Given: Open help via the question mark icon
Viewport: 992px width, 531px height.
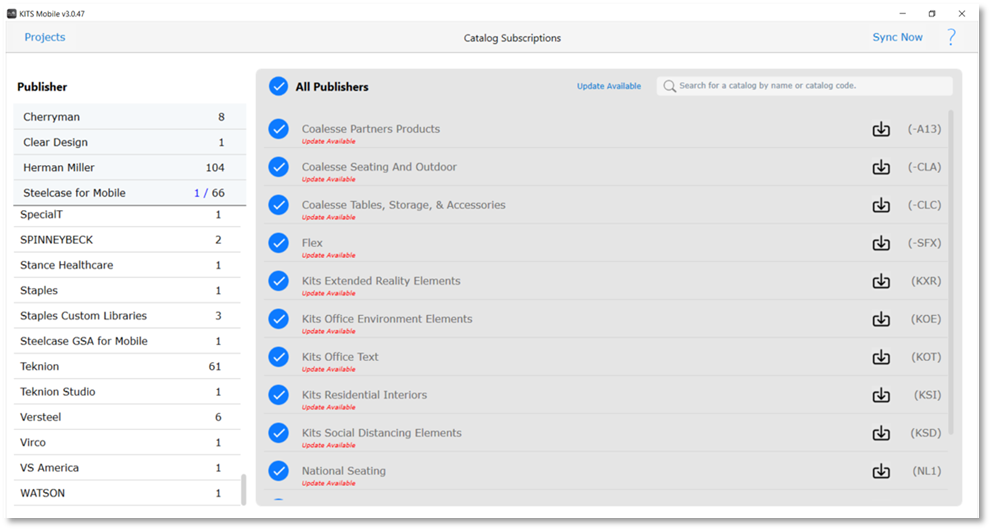Looking at the screenshot, I should (x=951, y=37).
